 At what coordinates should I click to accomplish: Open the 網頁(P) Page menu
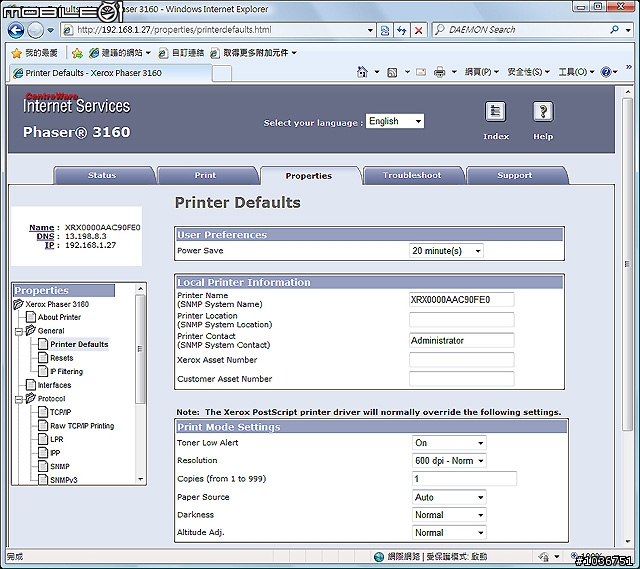click(x=482, y=72)
